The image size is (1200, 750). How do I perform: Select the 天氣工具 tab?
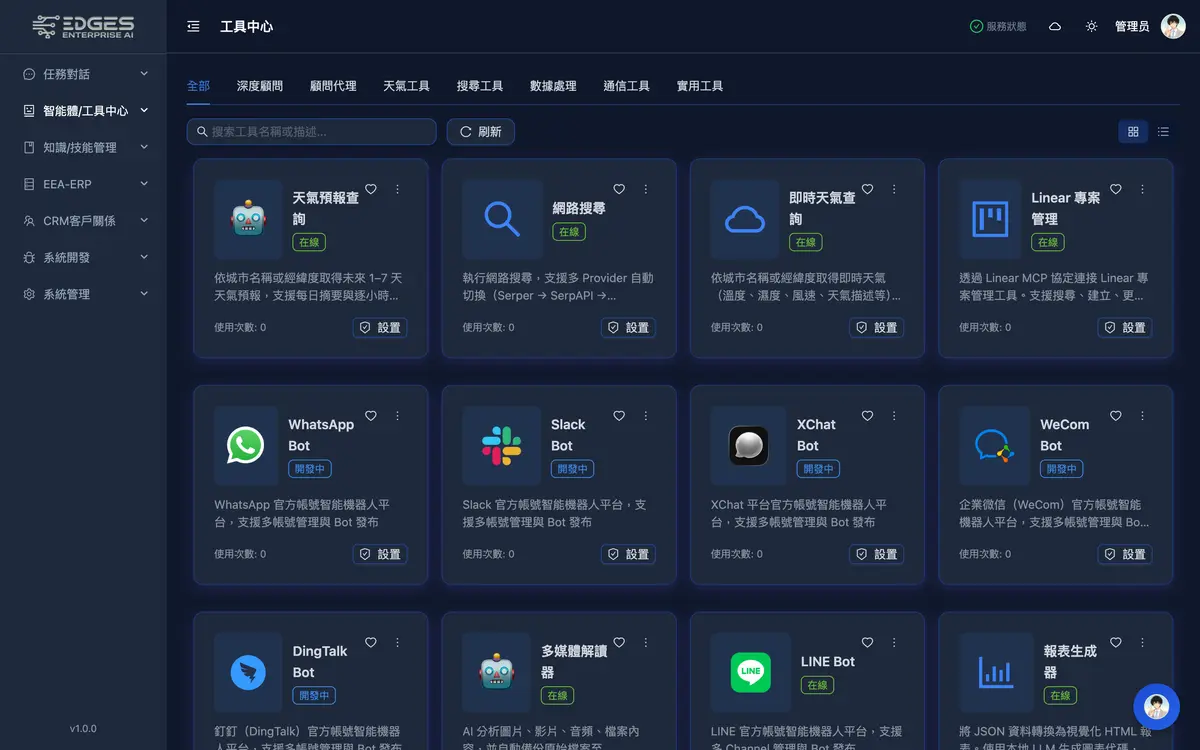(407, 86)
